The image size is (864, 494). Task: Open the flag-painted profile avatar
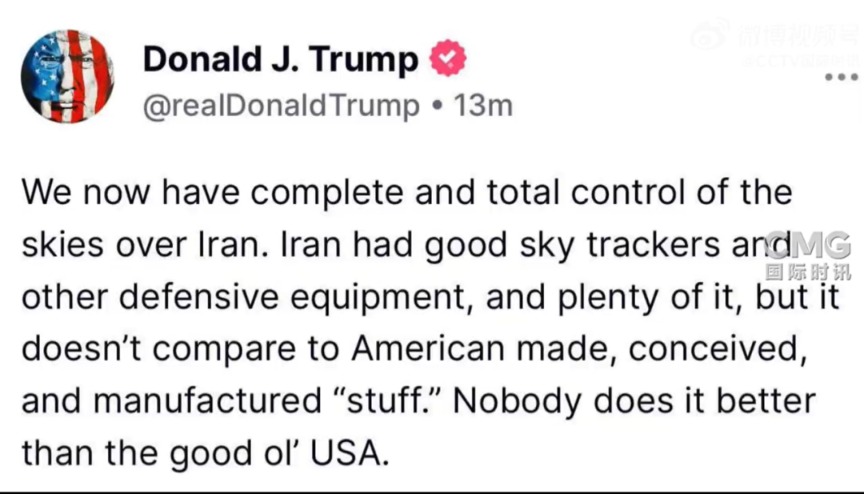[x=68, y=76]
